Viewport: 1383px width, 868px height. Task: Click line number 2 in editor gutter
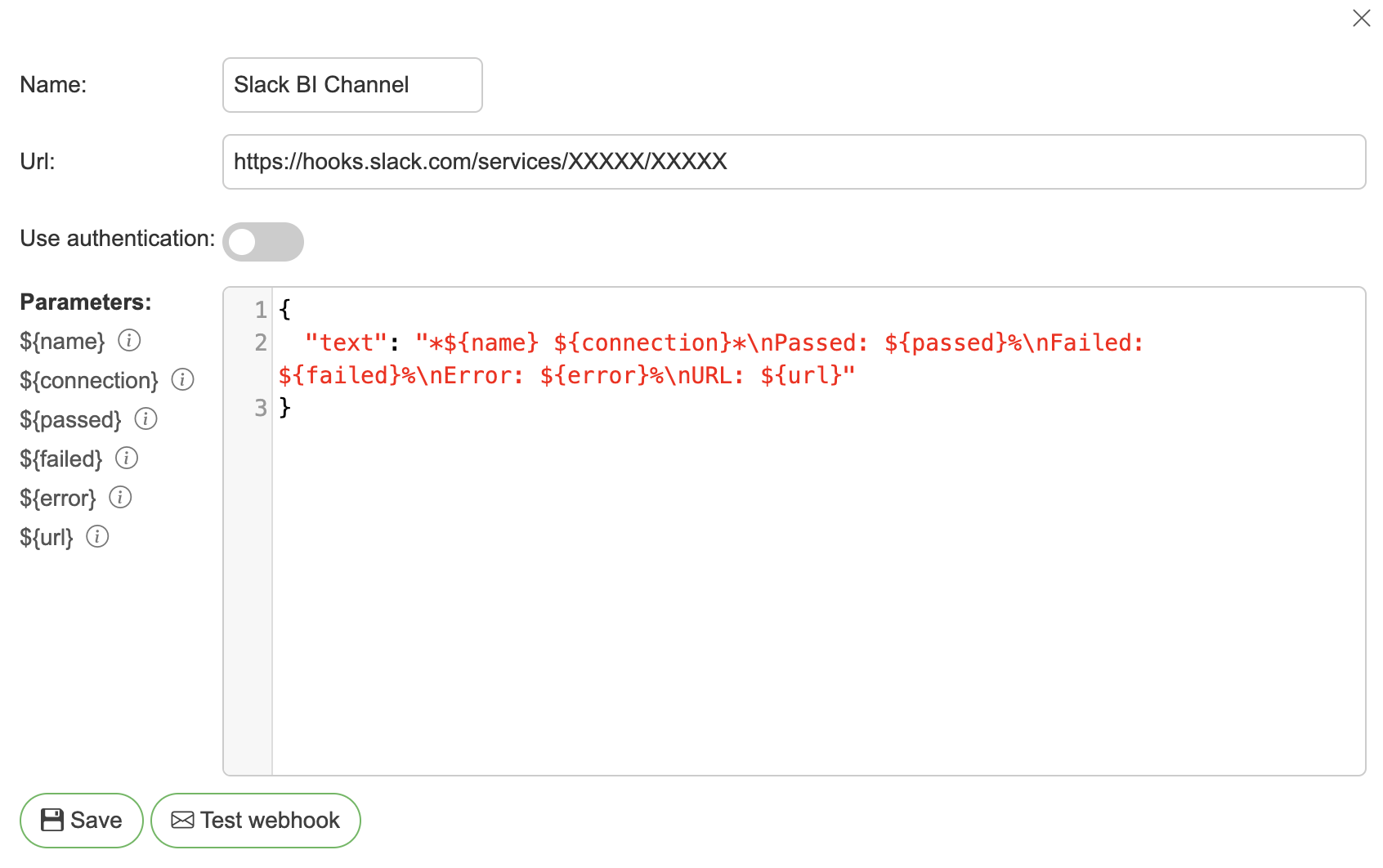(x=260, y=342)
